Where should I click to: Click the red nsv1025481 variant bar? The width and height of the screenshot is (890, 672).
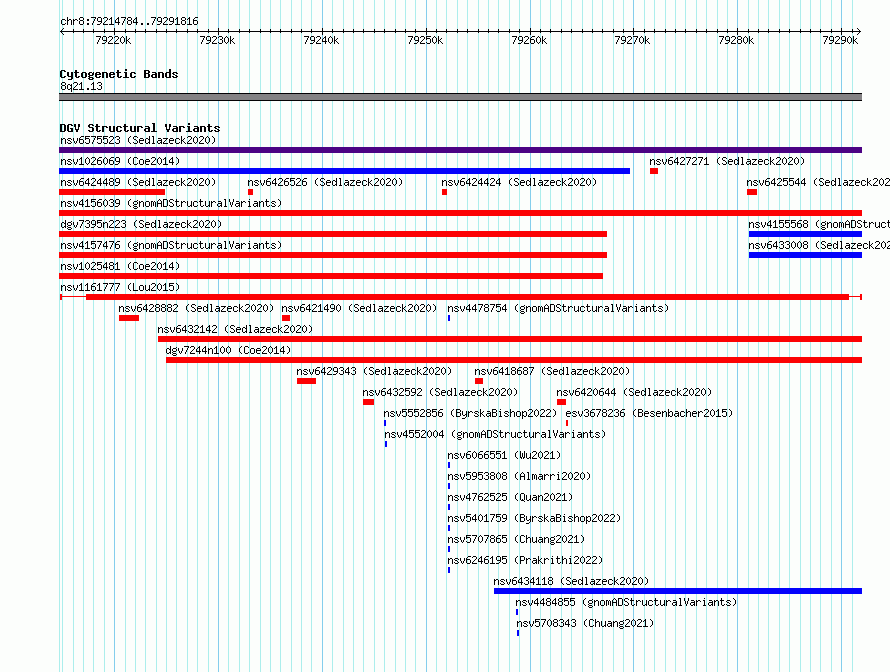(x=331, y=276)
